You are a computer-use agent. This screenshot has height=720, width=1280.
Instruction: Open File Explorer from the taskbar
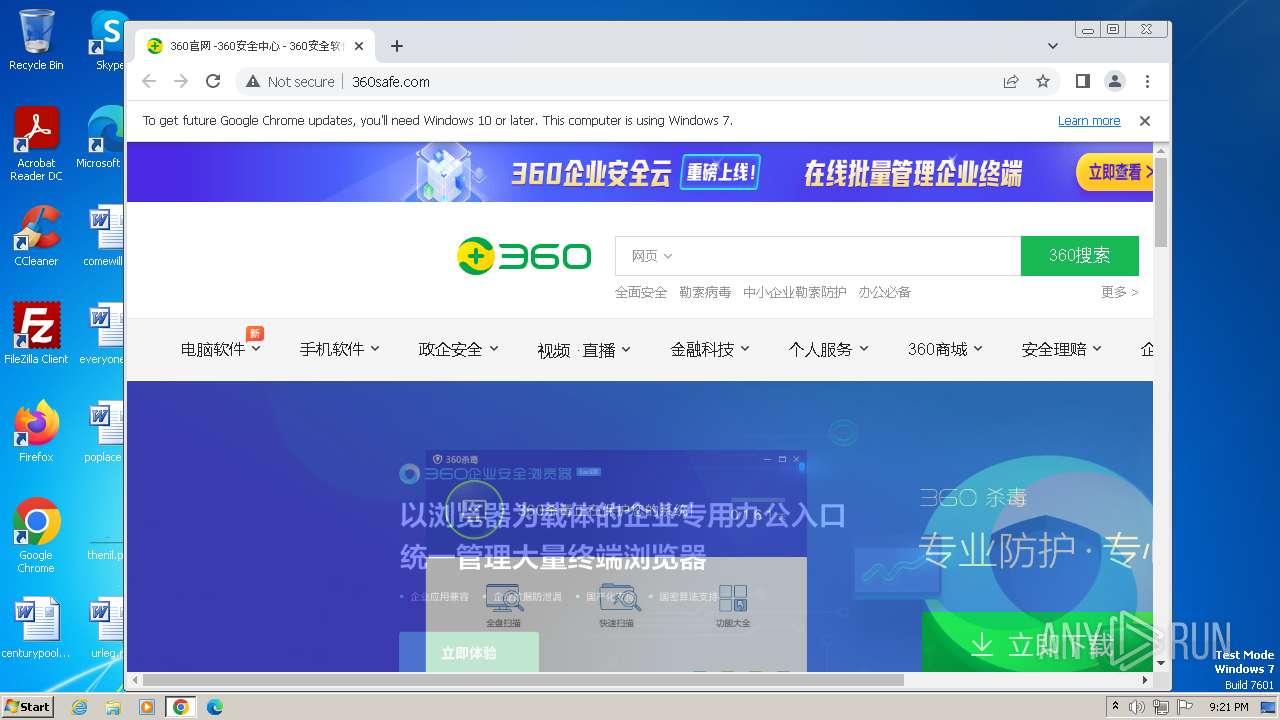coord(113,707)
